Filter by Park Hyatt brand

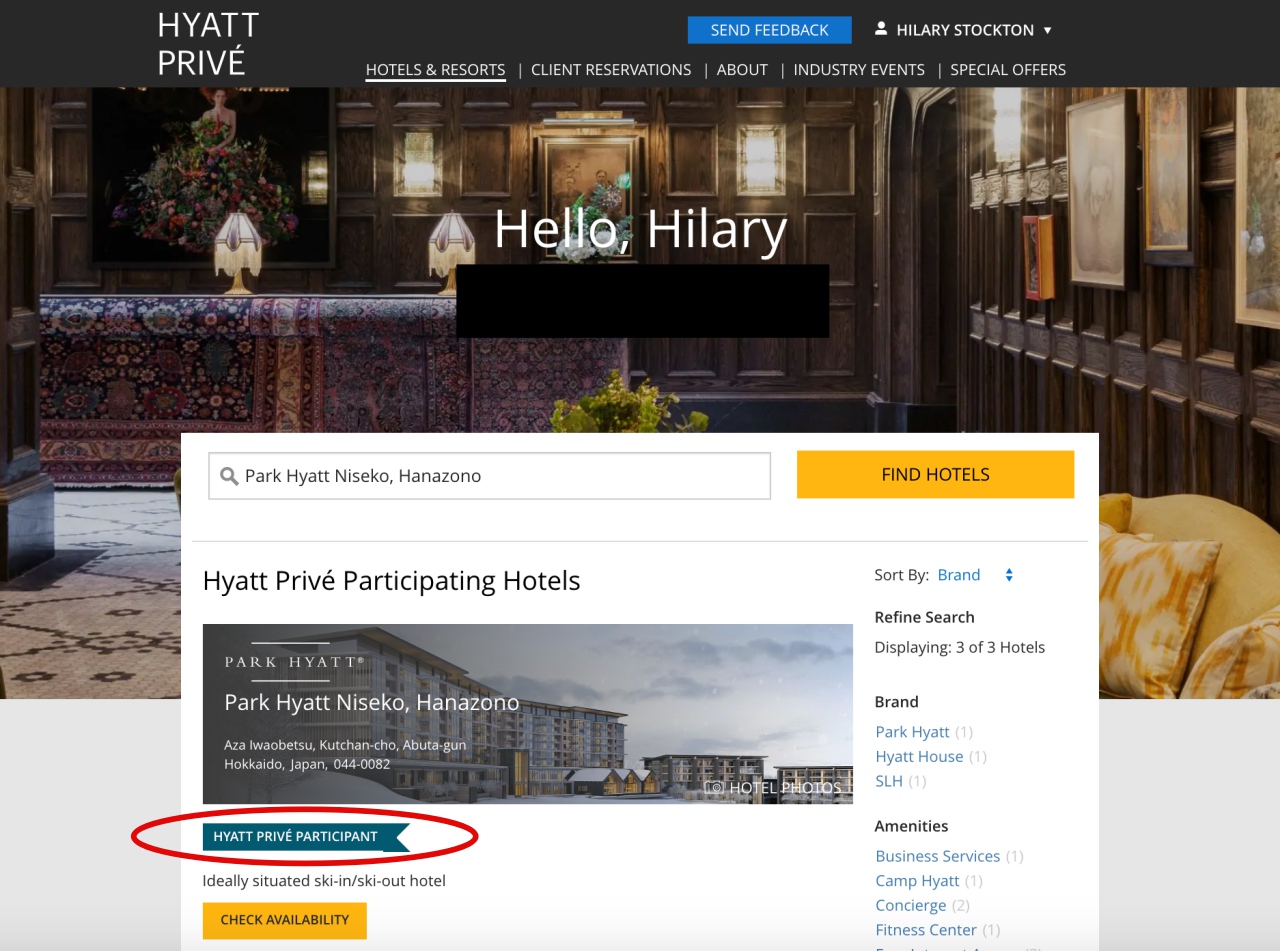(913, 732)
